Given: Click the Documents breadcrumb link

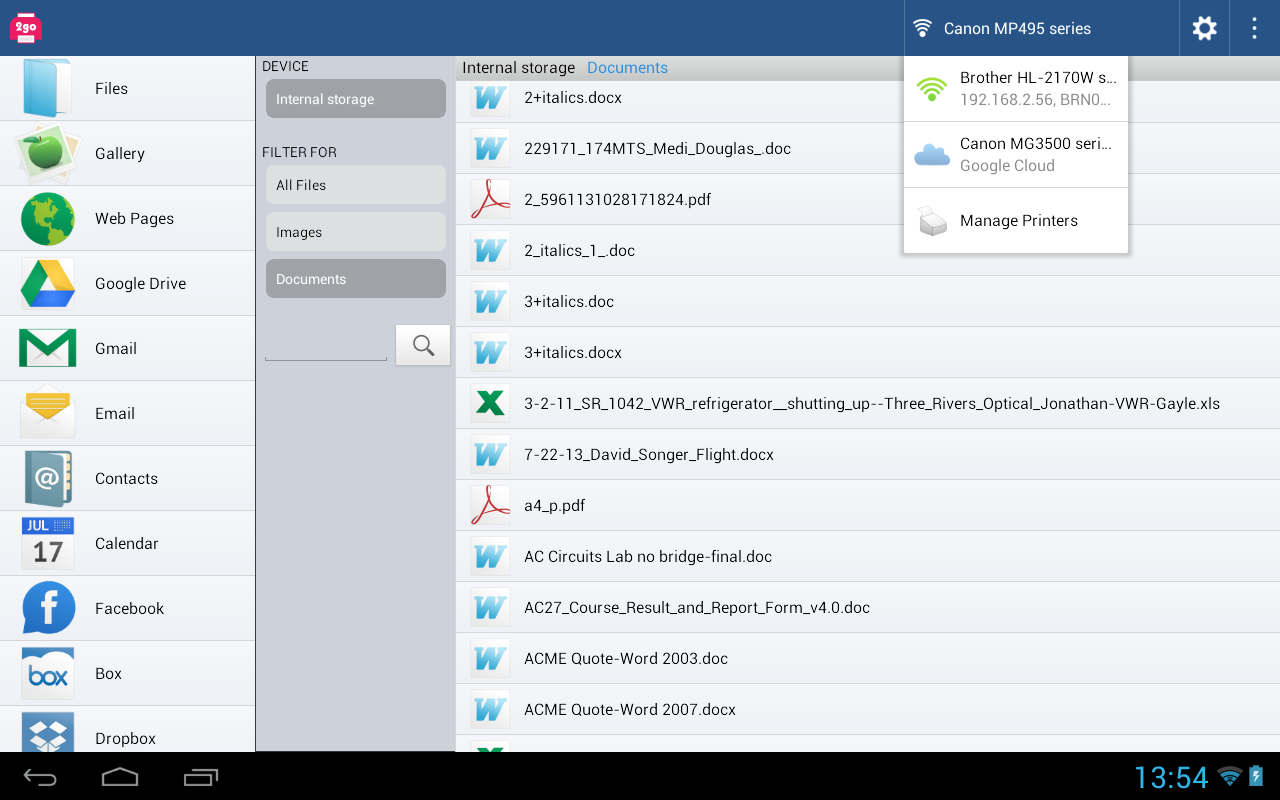Looking at the screenshot, I should (x=627, y=68).
